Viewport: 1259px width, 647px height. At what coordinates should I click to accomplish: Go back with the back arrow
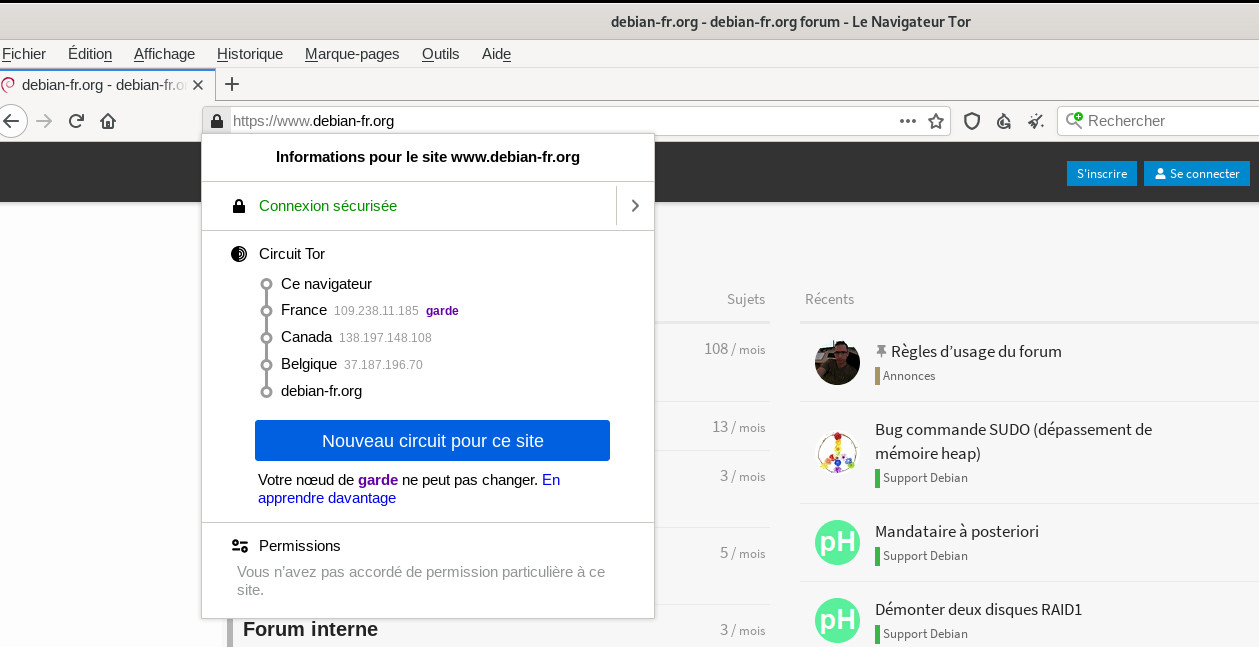[x=11, y=121]
